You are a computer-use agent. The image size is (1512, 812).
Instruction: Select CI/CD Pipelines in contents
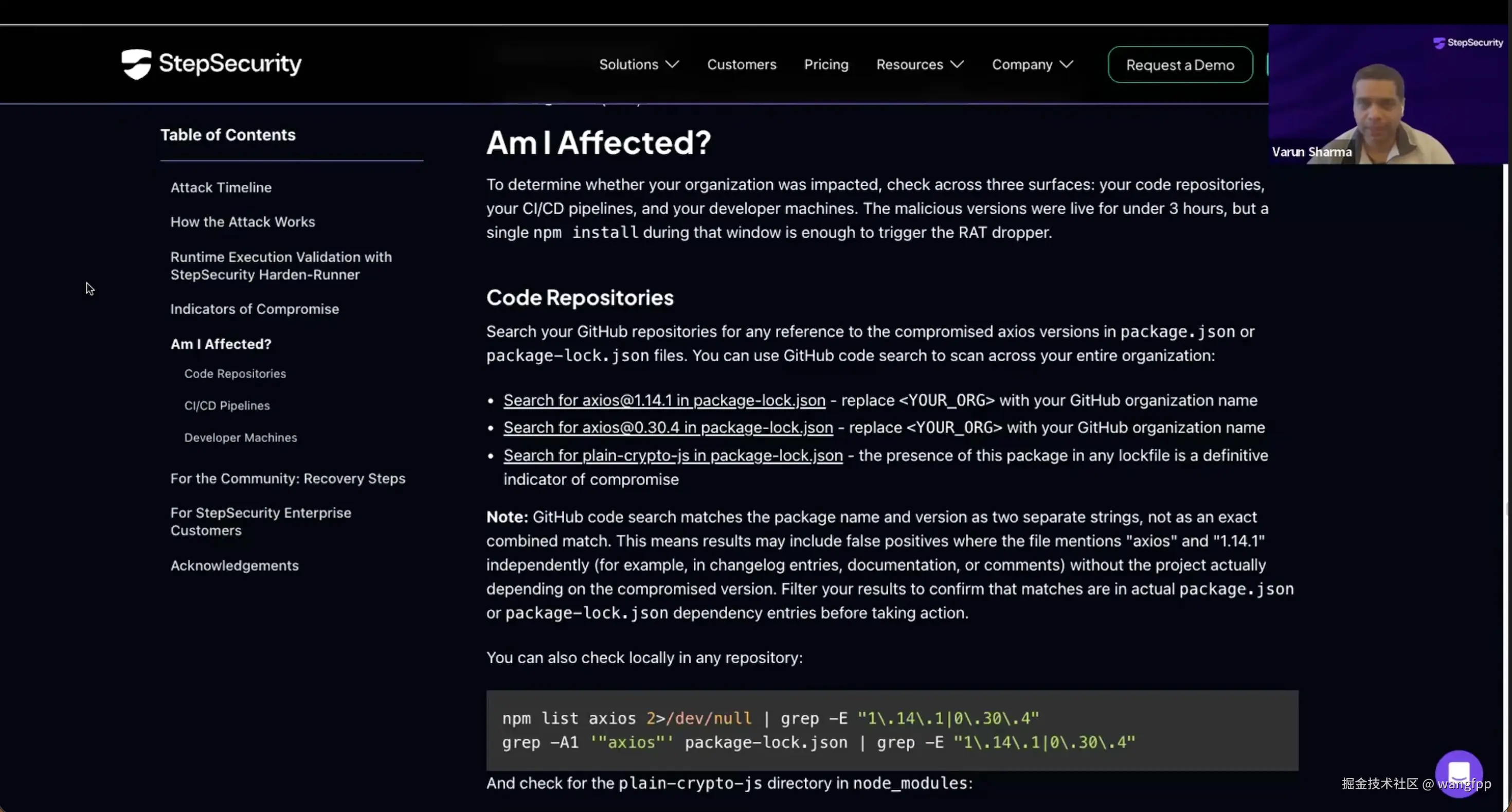[227, 405]
